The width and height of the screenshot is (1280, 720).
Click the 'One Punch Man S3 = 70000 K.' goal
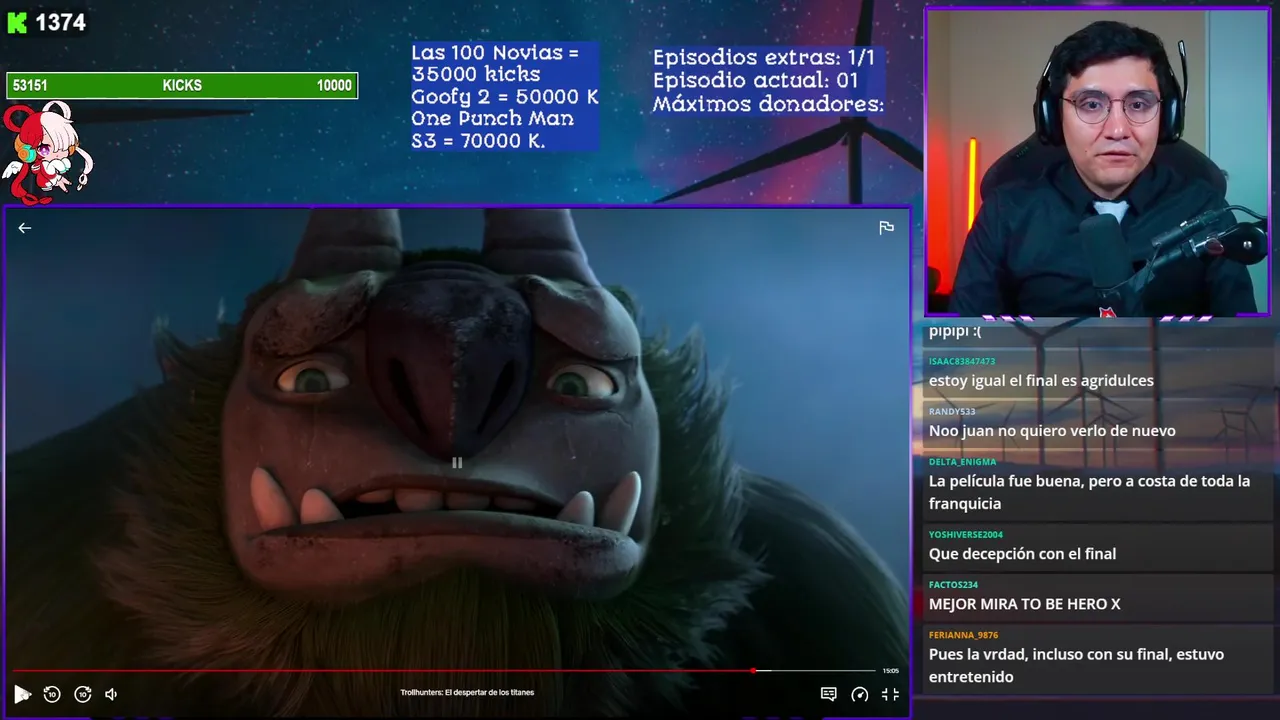492,130
